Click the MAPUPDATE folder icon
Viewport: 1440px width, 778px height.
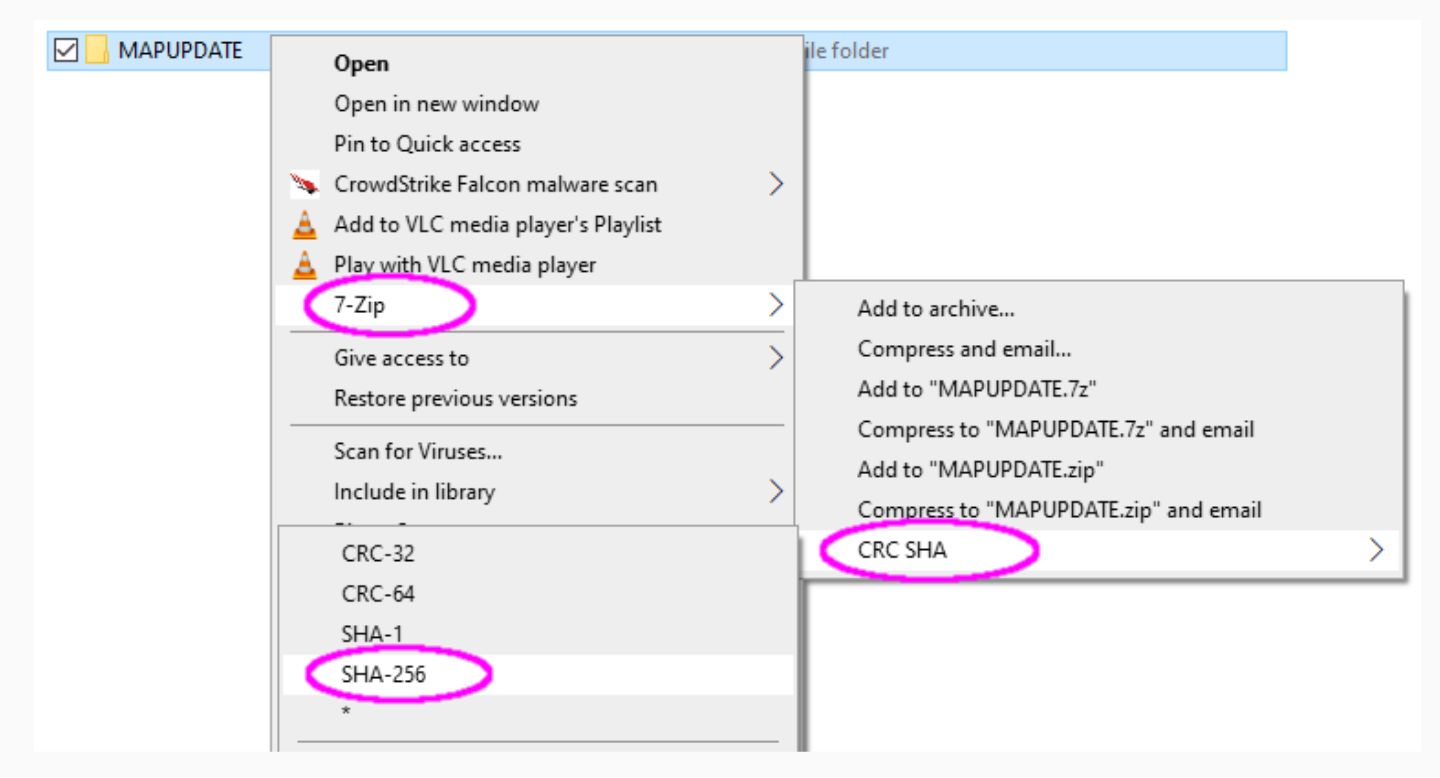coord(96,50)
